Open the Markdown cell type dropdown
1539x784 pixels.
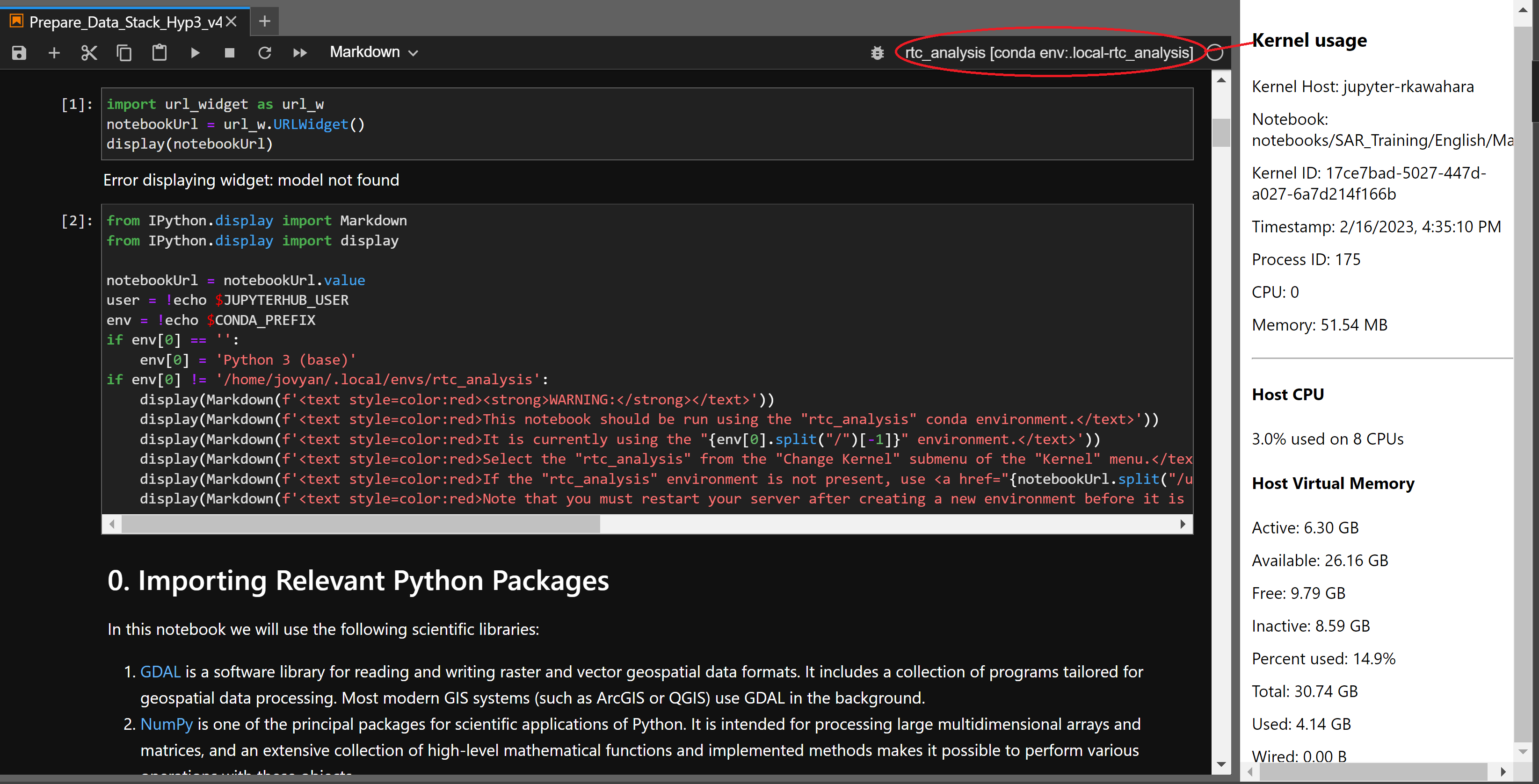point(373,52)
